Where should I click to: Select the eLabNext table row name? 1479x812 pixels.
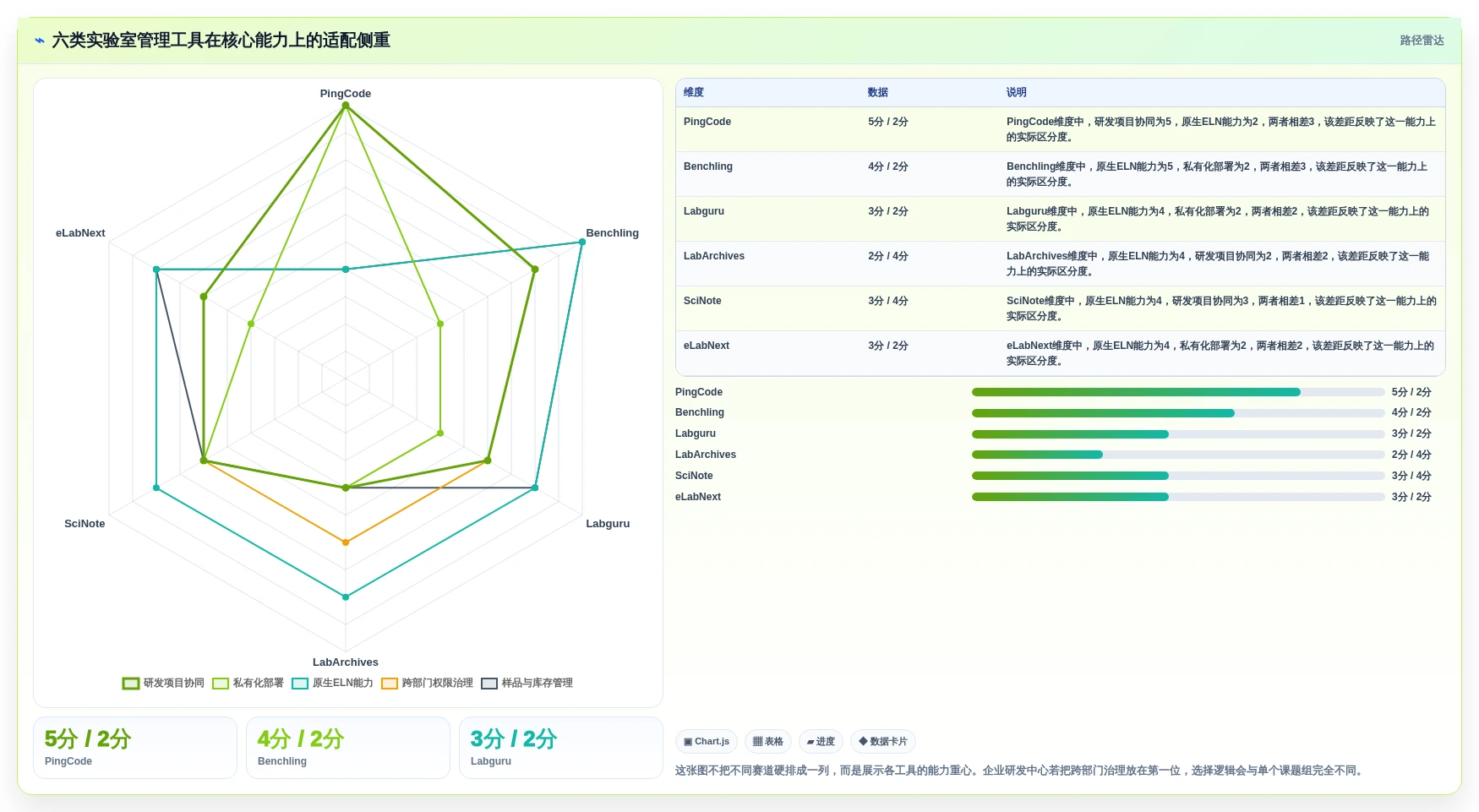click(x=707, y=346)
